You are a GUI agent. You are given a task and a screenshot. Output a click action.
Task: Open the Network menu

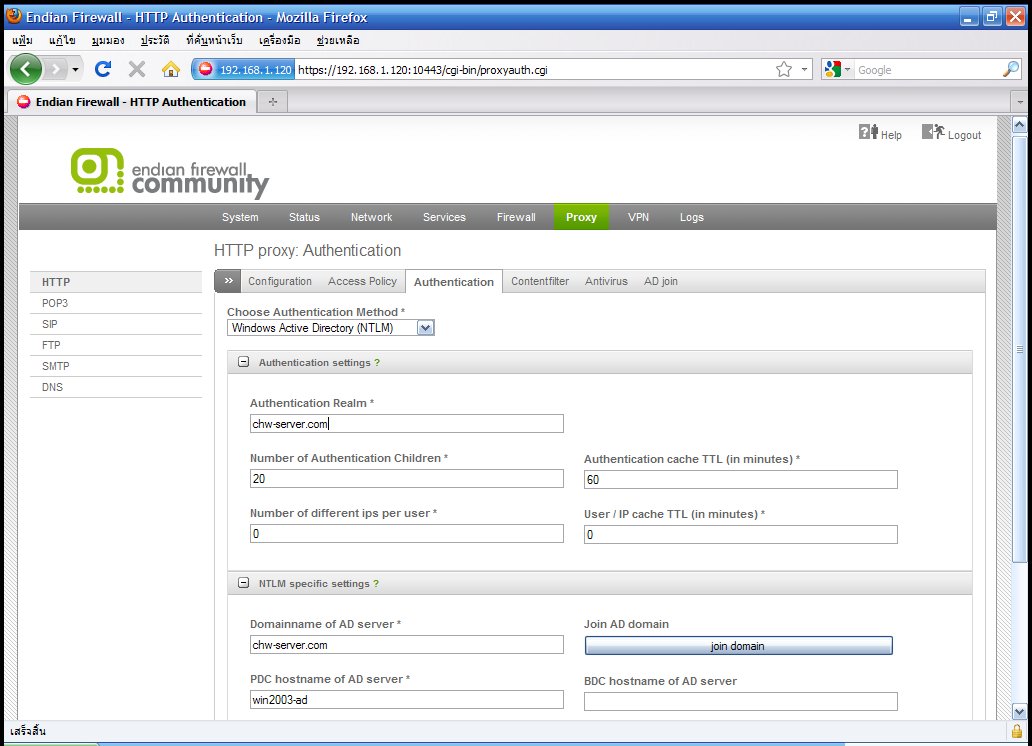point(371,217)
